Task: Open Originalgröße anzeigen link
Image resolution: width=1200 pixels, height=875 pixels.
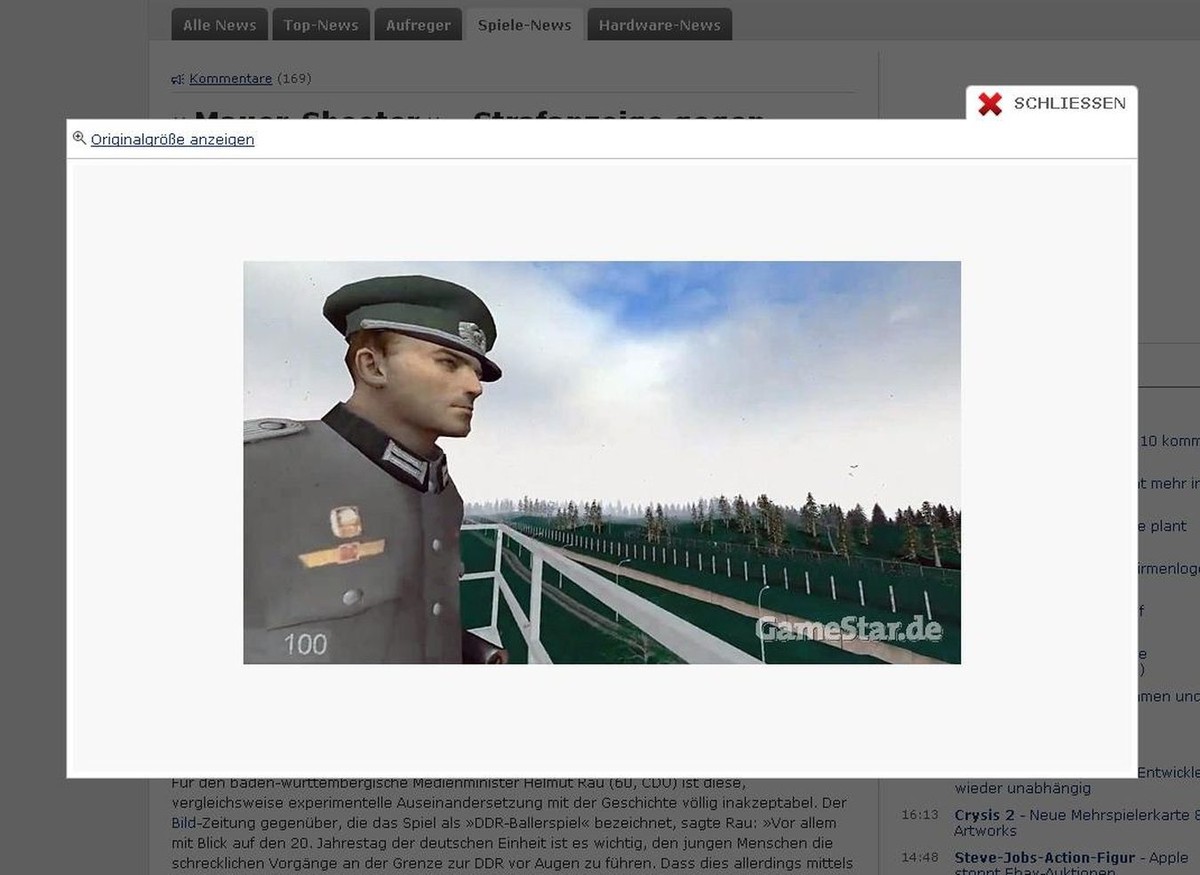Action: [172, 140]
